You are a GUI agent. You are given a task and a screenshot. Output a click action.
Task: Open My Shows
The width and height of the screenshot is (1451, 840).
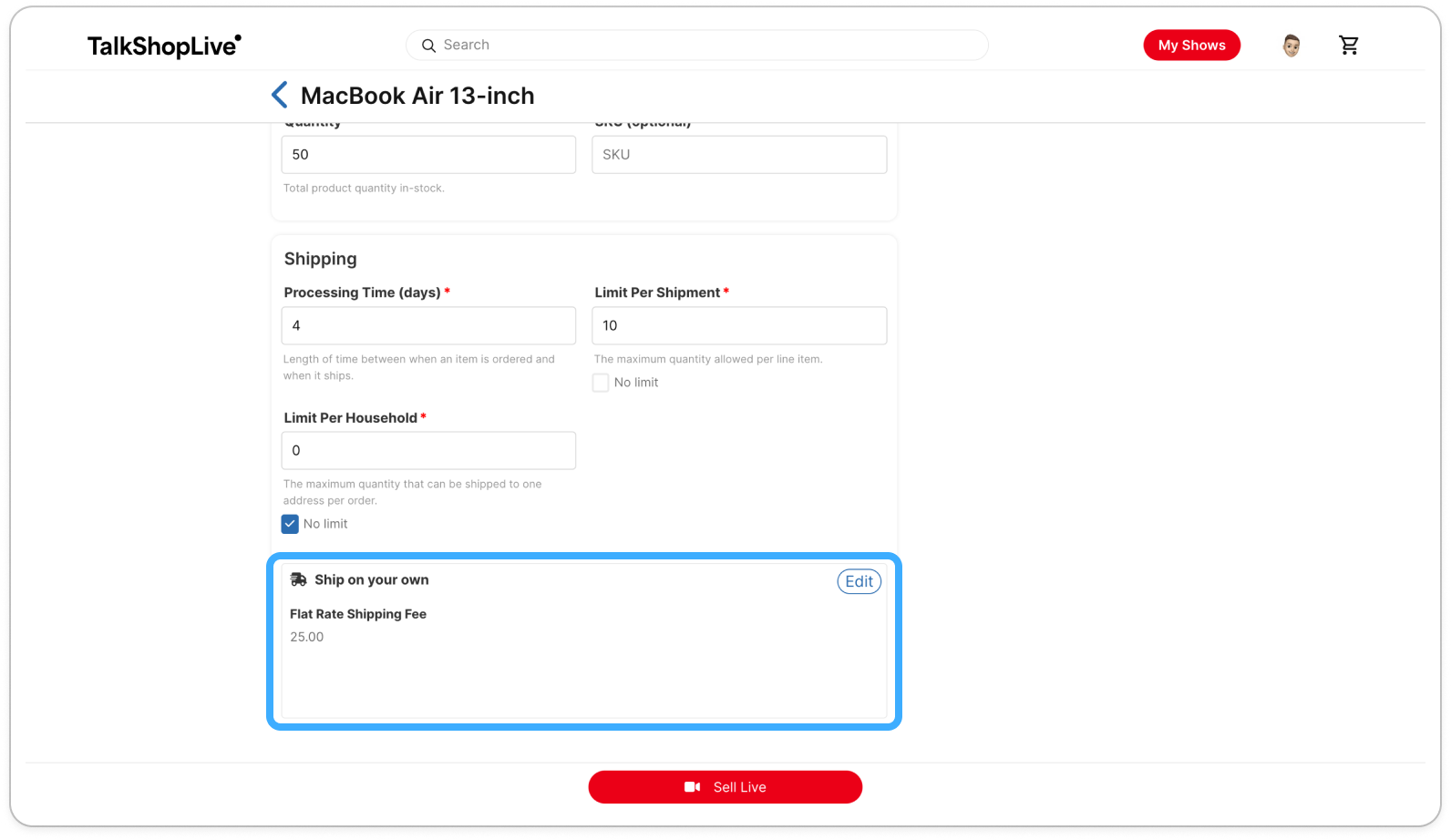pyautogui.click(x=1191, y=45)
